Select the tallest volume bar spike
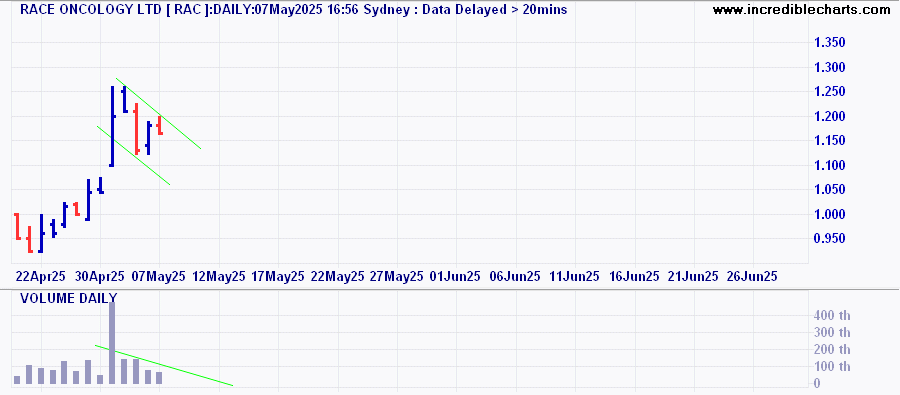Screen dimensions: 900x395 click(112, 343)
